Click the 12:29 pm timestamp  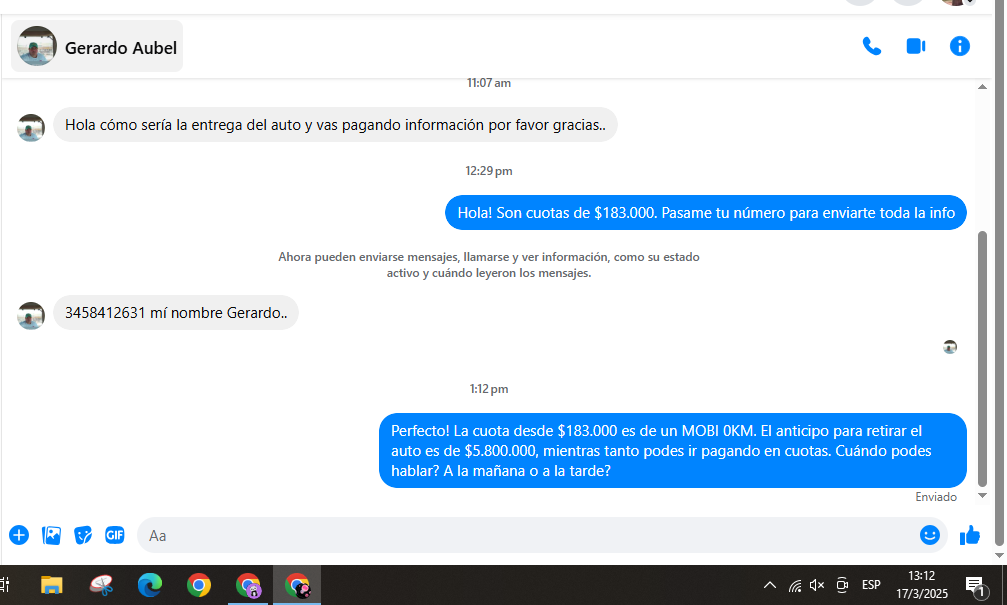click(489, 171)
